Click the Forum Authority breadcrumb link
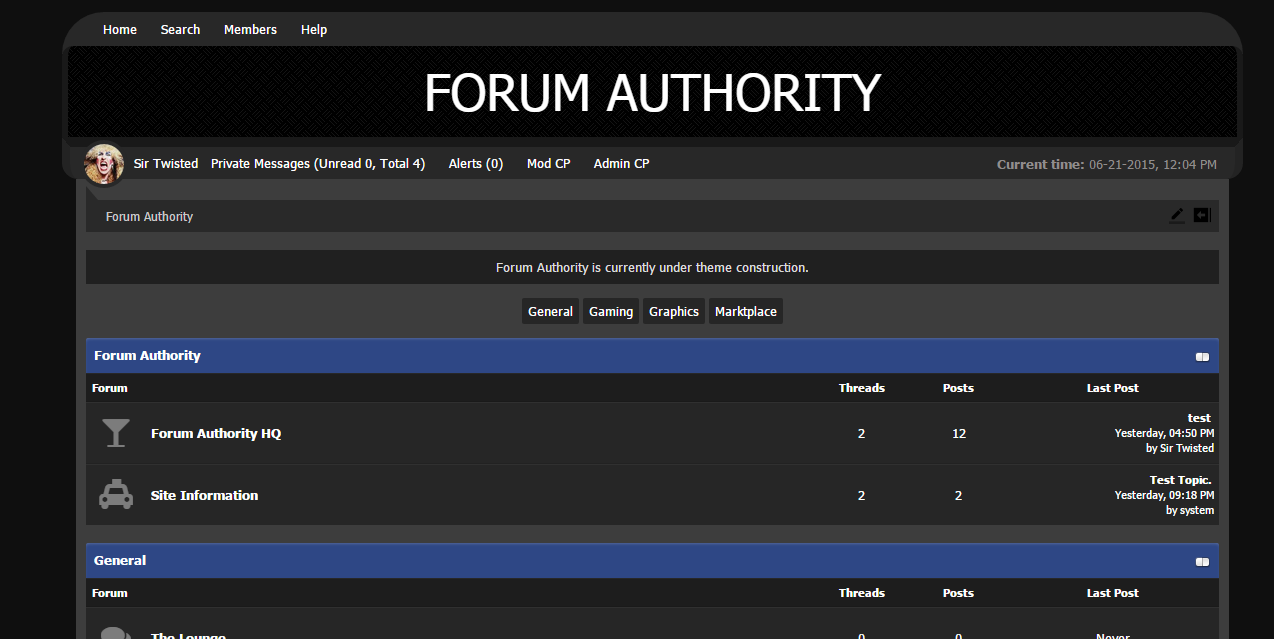Viewport: 1274px width, 639px height. tap(149, 216)
